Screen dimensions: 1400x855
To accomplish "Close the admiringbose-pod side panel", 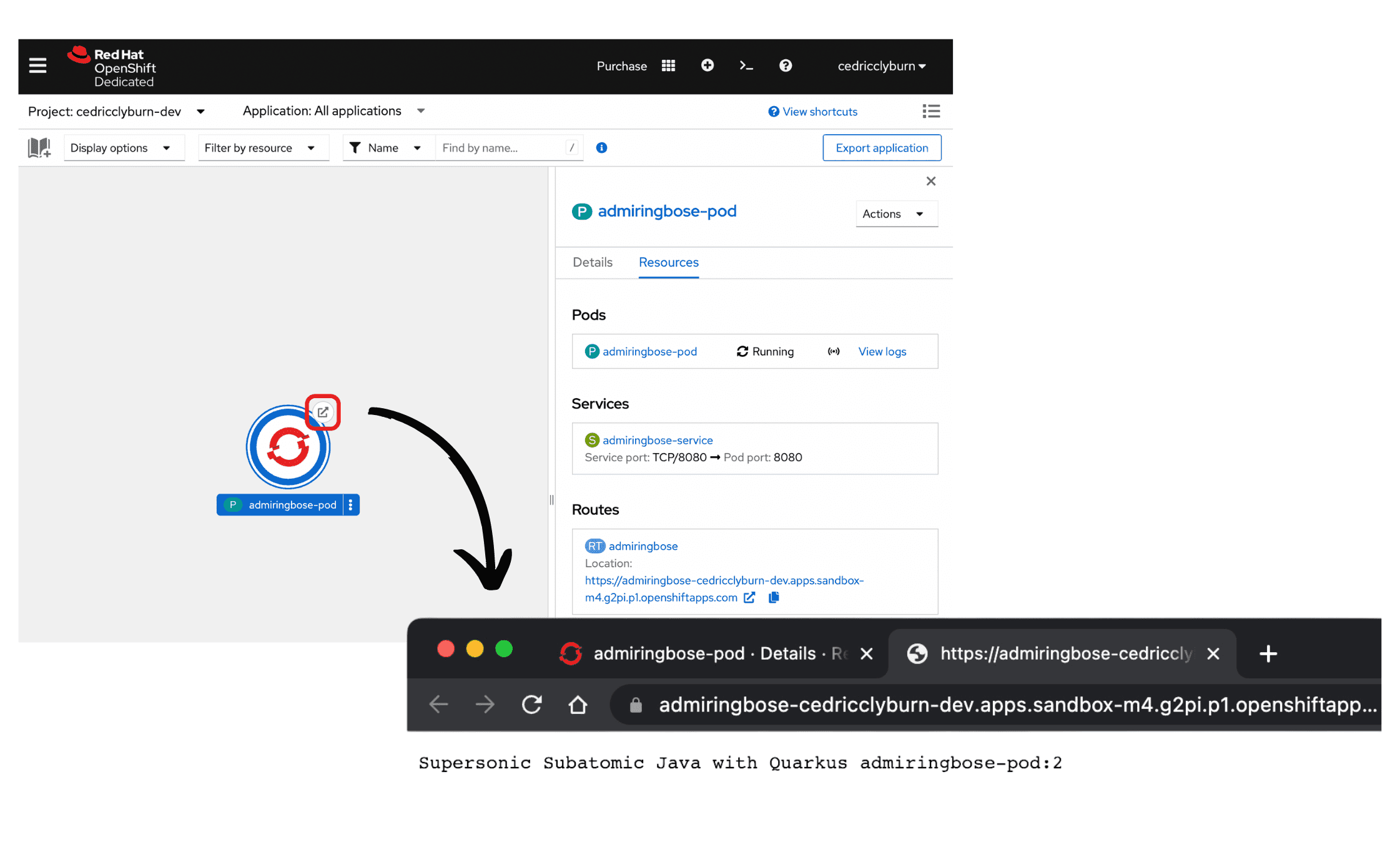I will [930, 181].
